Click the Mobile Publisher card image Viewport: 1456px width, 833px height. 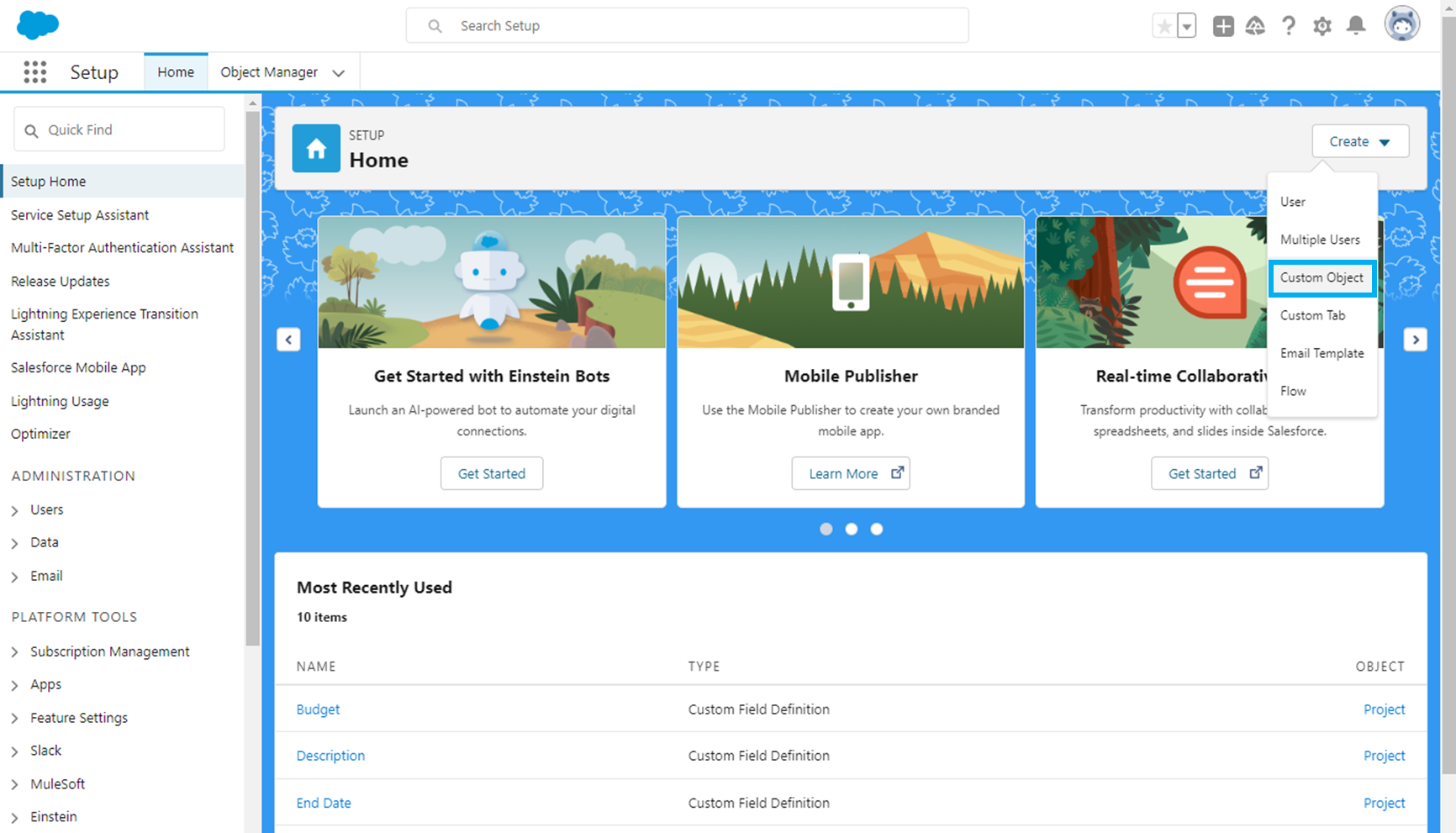click(851, 282)
